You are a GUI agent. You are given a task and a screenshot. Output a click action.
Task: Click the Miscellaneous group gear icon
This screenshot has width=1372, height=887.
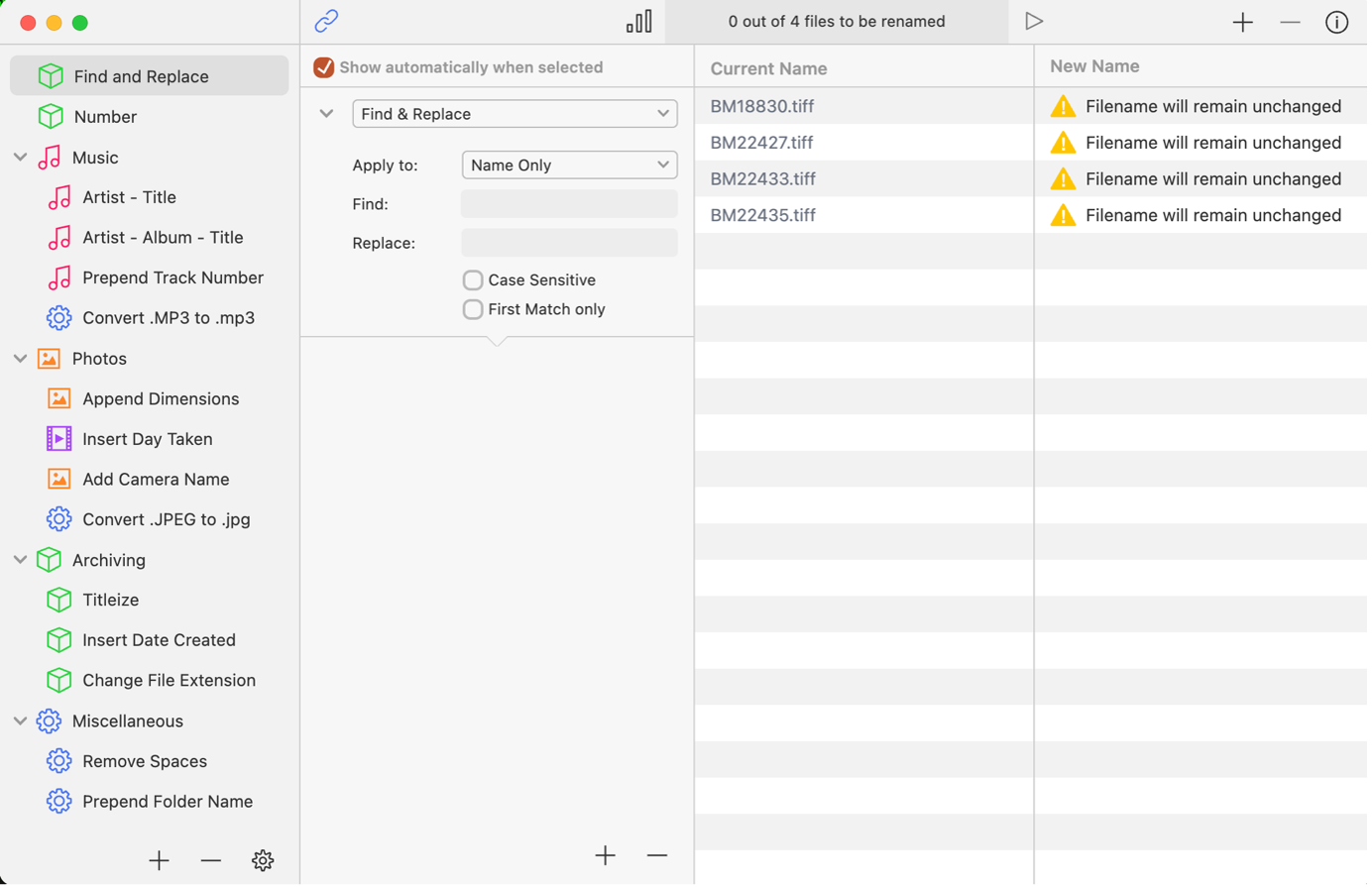pyautogui.click(x=49, y=721)
